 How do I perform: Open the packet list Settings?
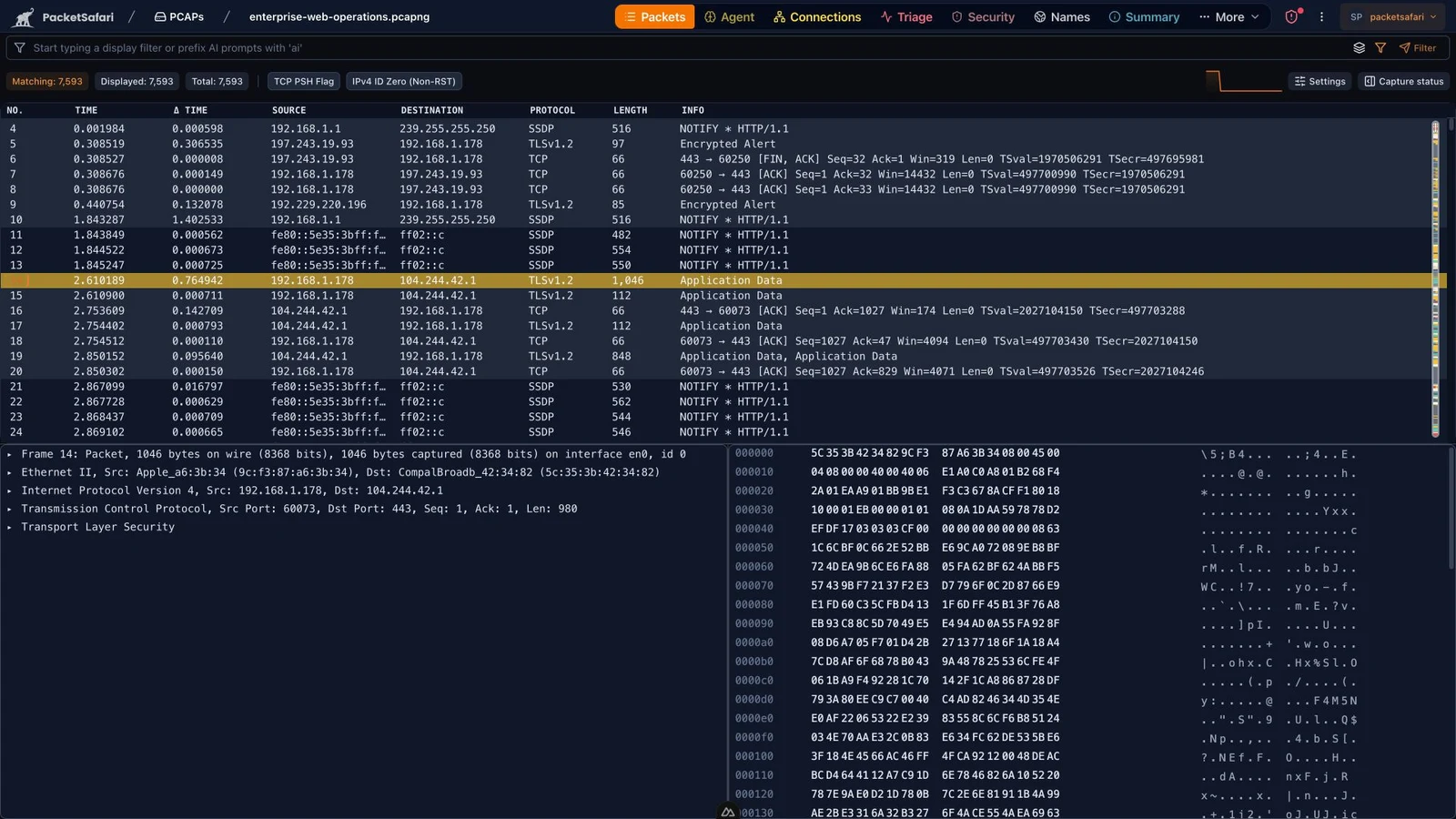tap(1319, 81)
